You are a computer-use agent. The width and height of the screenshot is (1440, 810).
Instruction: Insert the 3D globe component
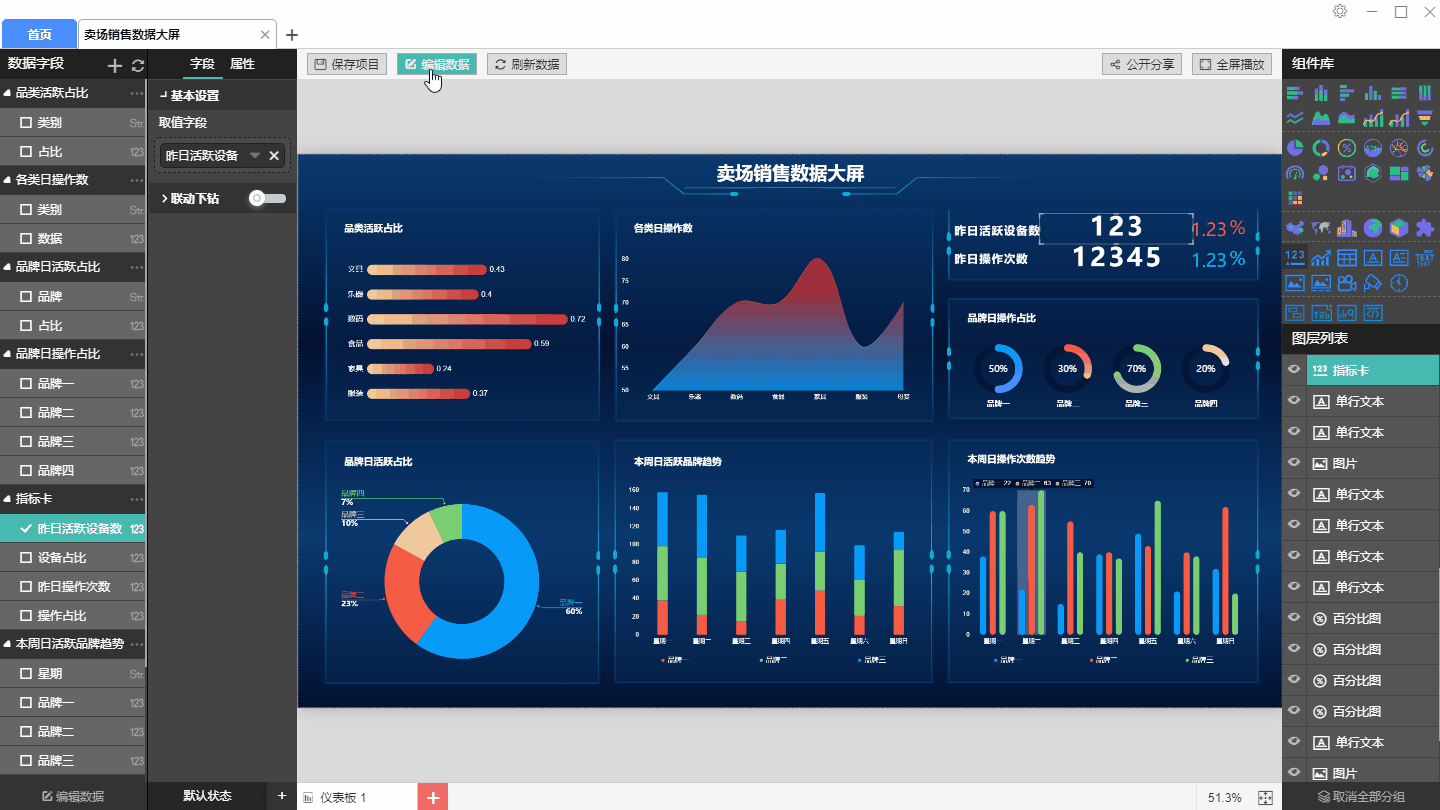click(1373, 228)
